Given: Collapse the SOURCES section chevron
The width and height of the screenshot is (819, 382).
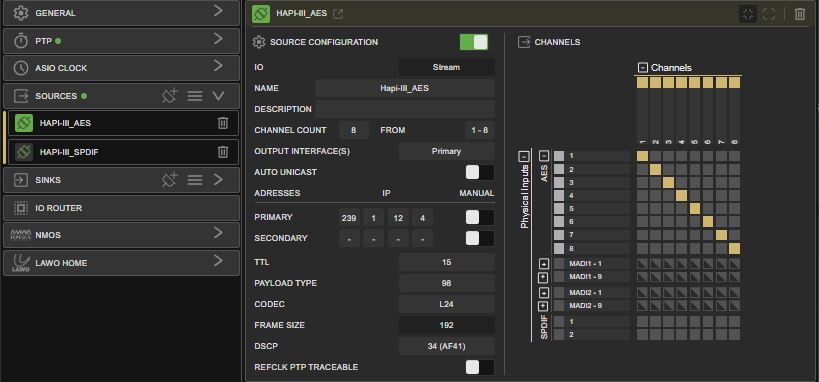Looking at the screenshot, I should (218, 96).
